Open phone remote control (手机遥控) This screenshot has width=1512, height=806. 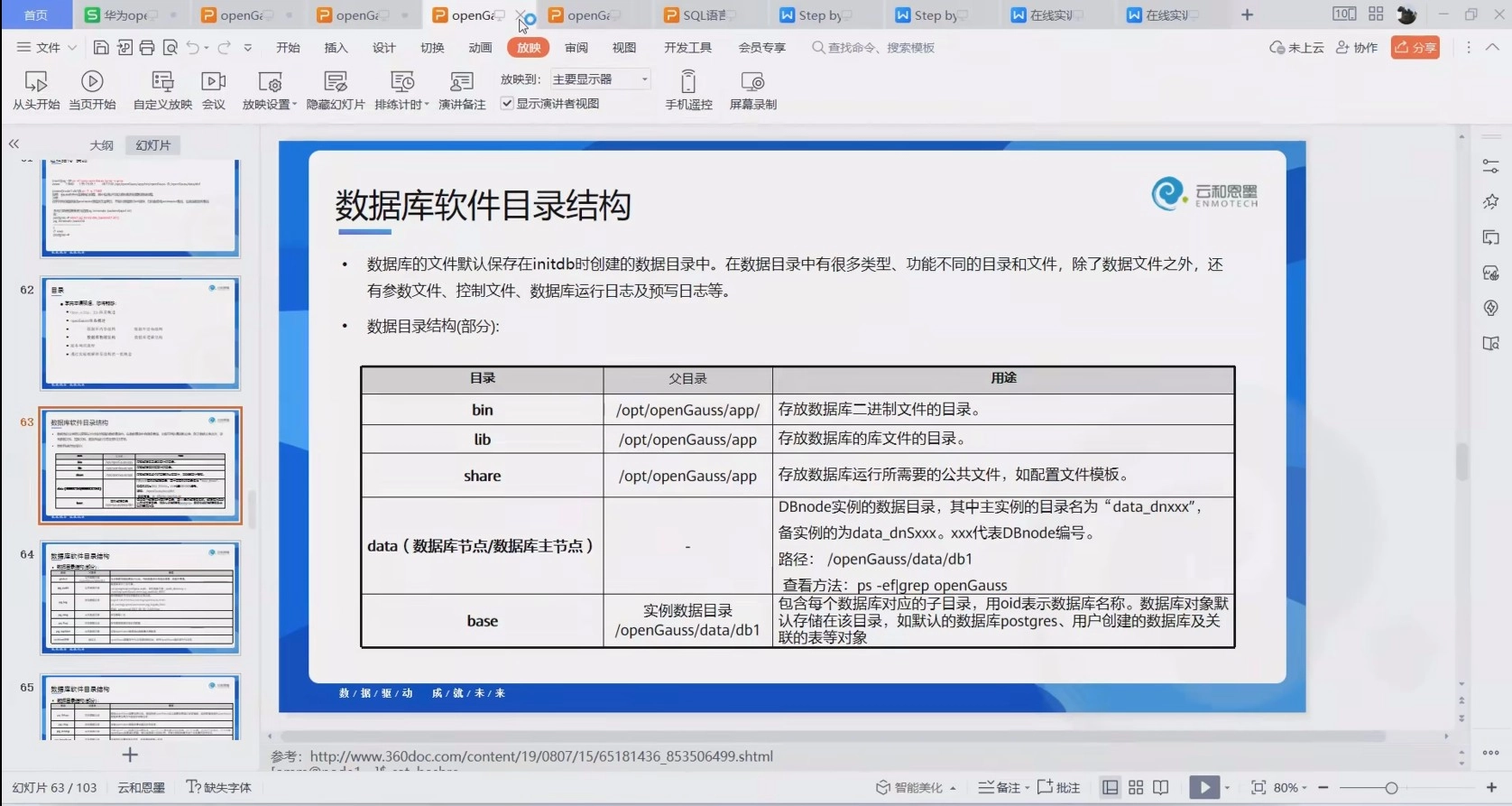pos(688,90)
